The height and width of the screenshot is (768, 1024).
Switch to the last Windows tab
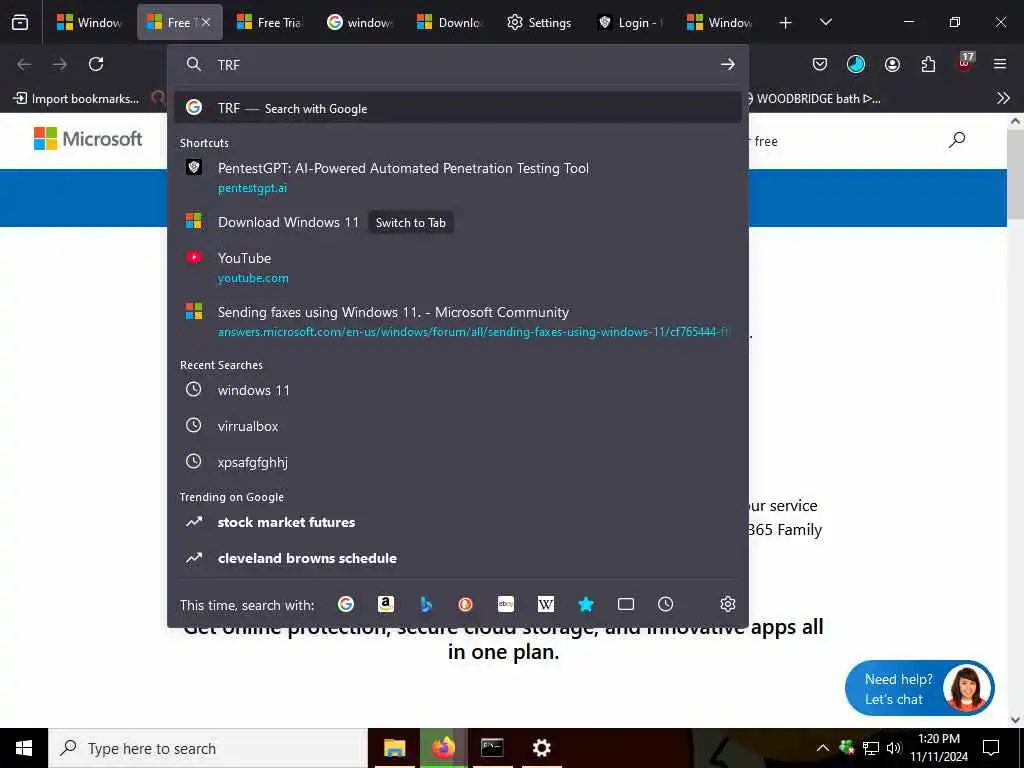click(x=720, y=23)
